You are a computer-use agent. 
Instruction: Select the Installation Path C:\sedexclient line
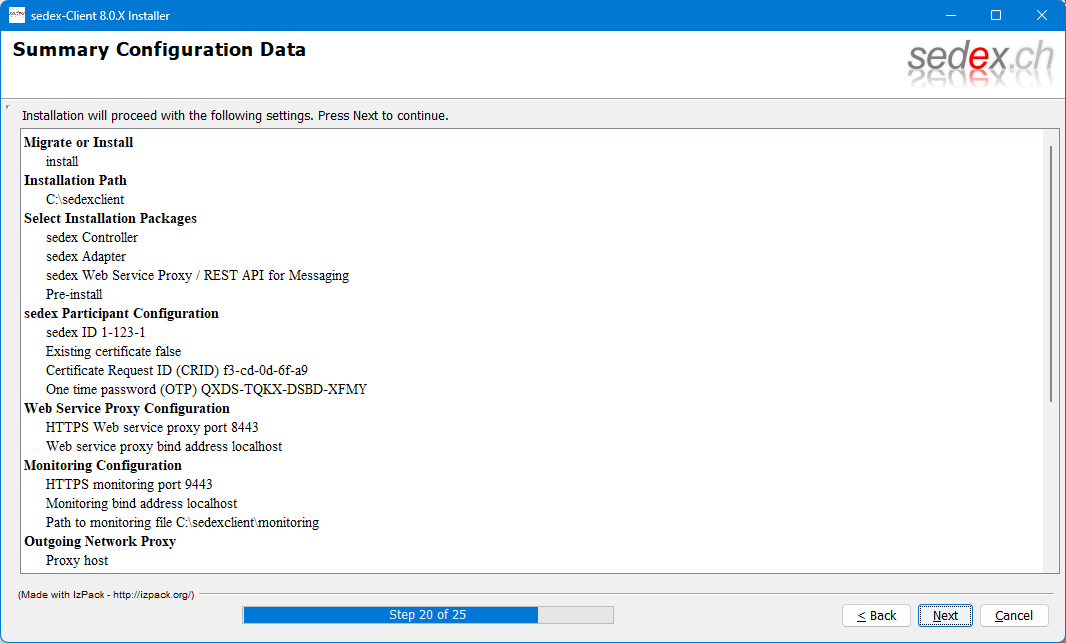click(x=85, y=199)
